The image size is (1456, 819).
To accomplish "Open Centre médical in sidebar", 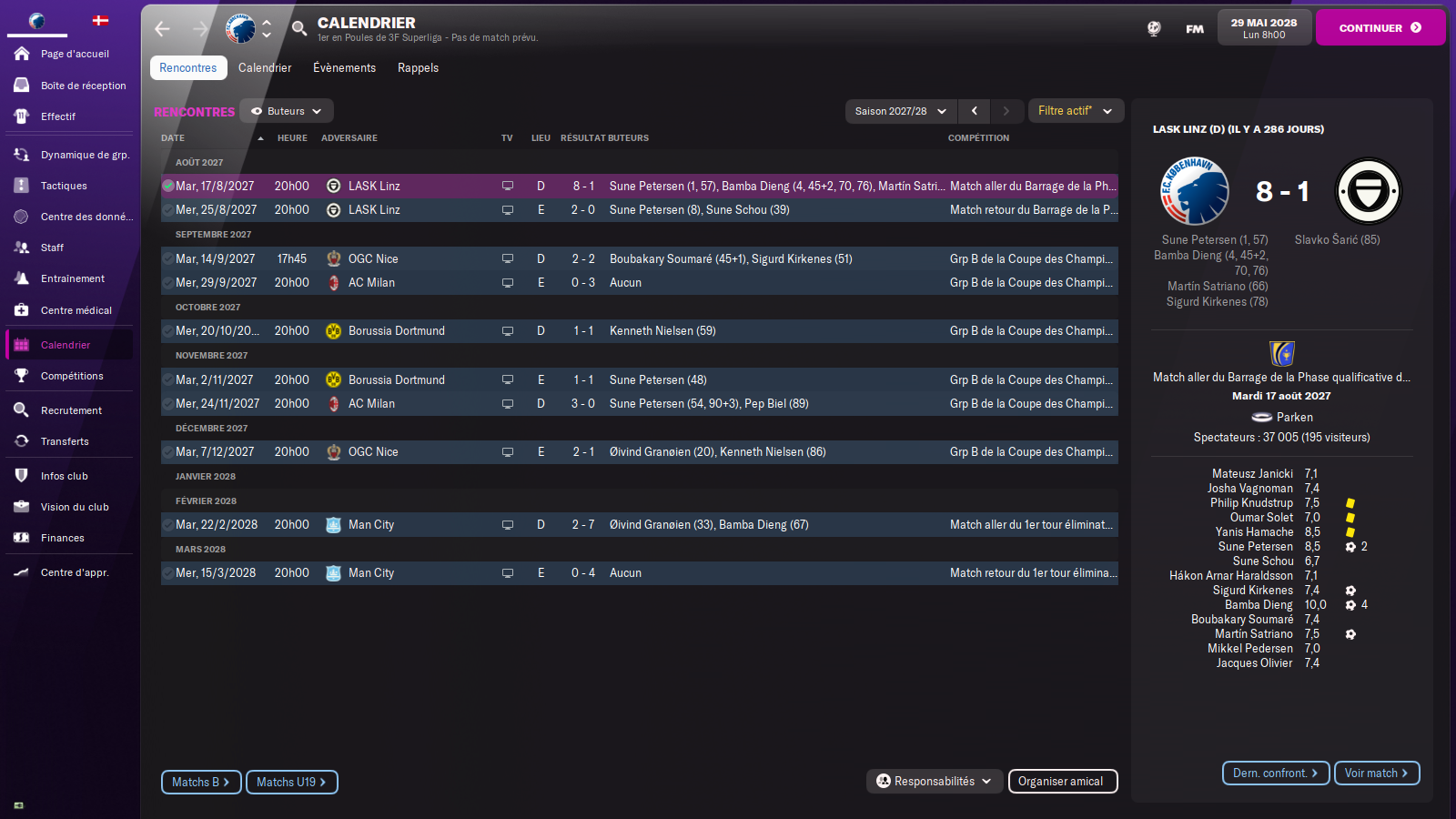I will 76,310.
